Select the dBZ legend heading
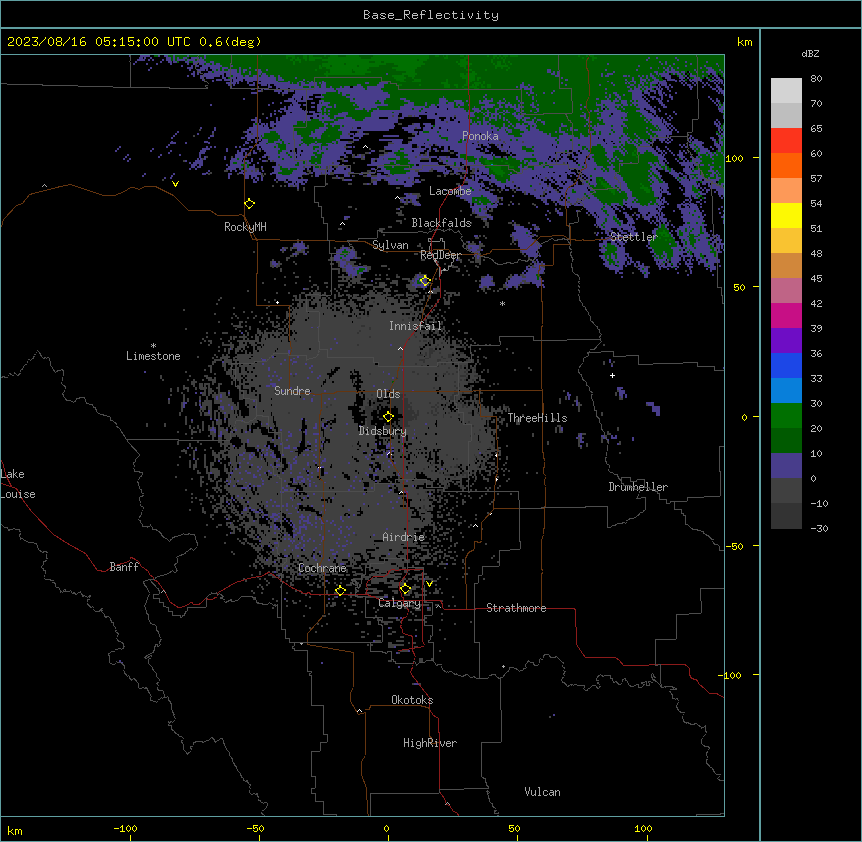 tap(810, 54)
